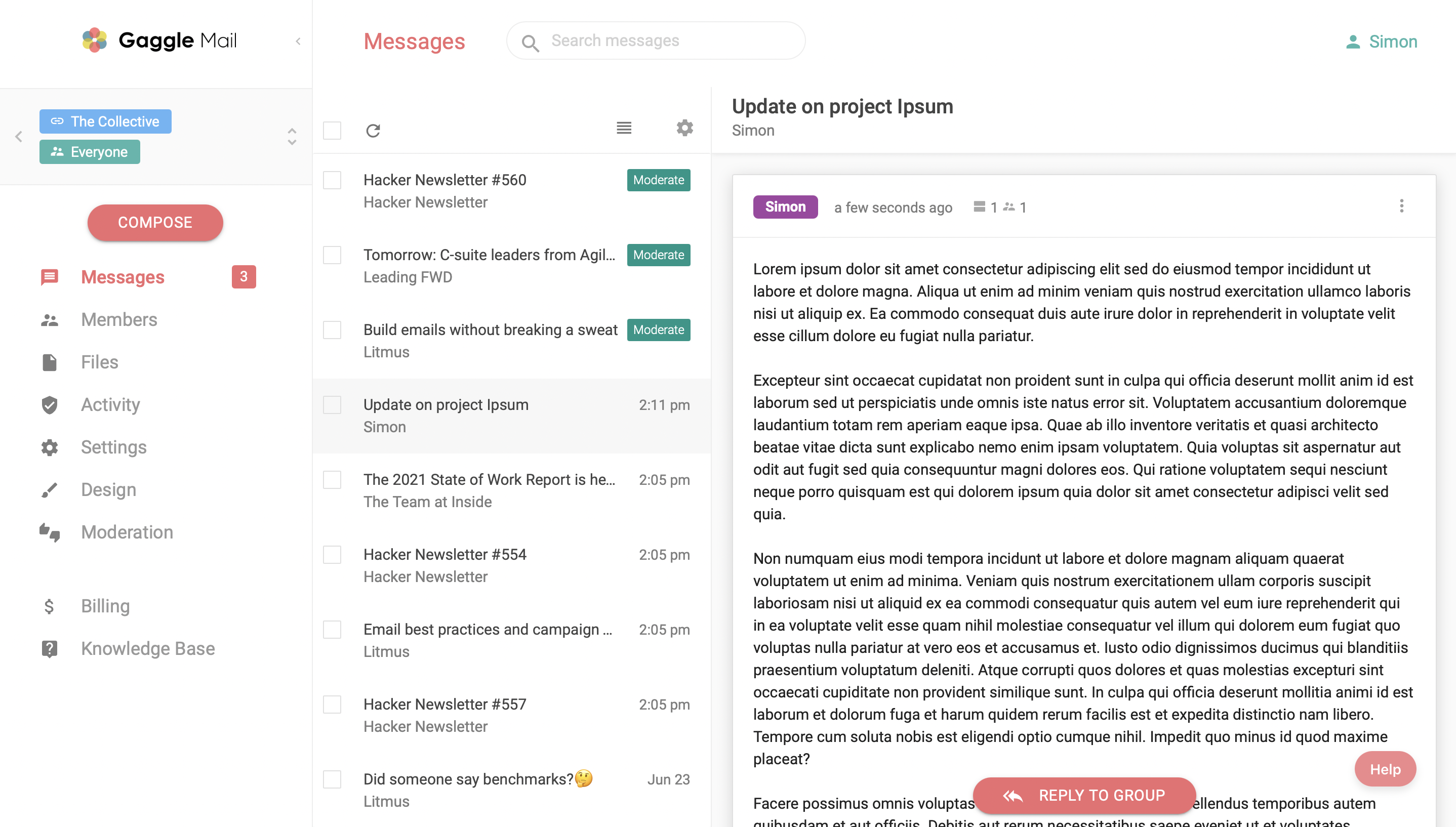
Task: Click REPLY TO GROUP
Action: coord(1084,795)
